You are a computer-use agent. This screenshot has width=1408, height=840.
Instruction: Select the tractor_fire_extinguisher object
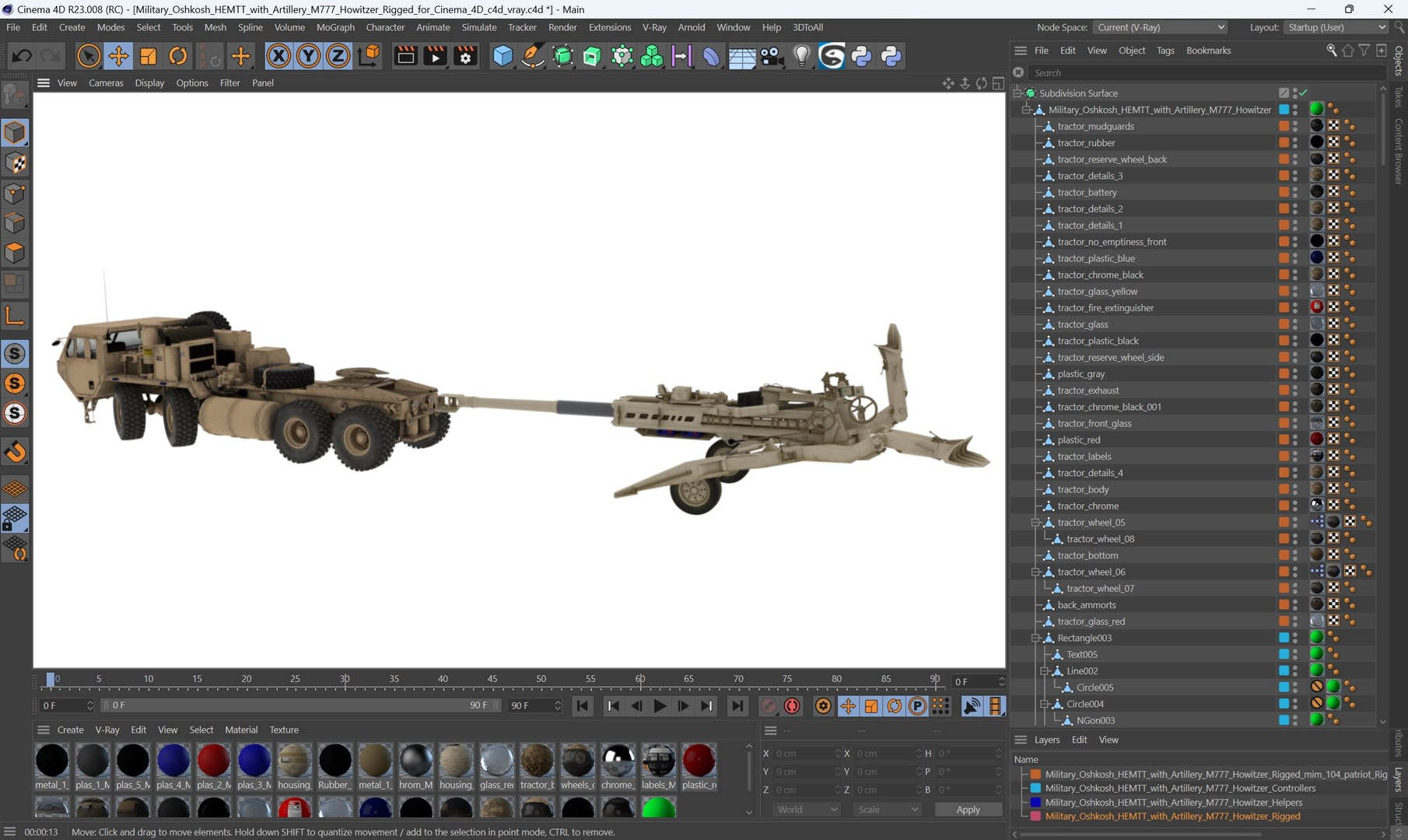(x=1105, y=308)
